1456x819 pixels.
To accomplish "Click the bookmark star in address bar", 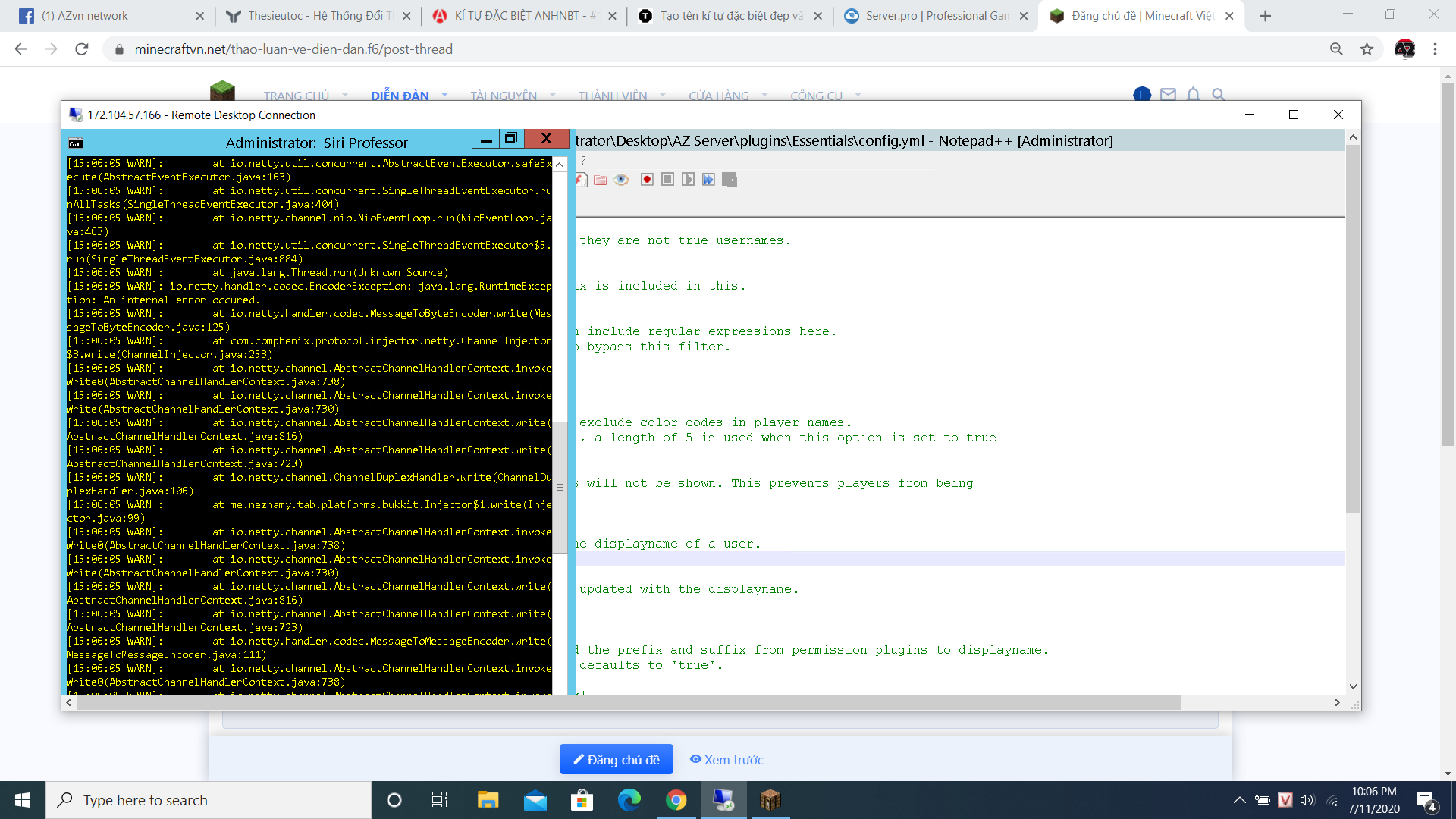I will [1367, 49].
